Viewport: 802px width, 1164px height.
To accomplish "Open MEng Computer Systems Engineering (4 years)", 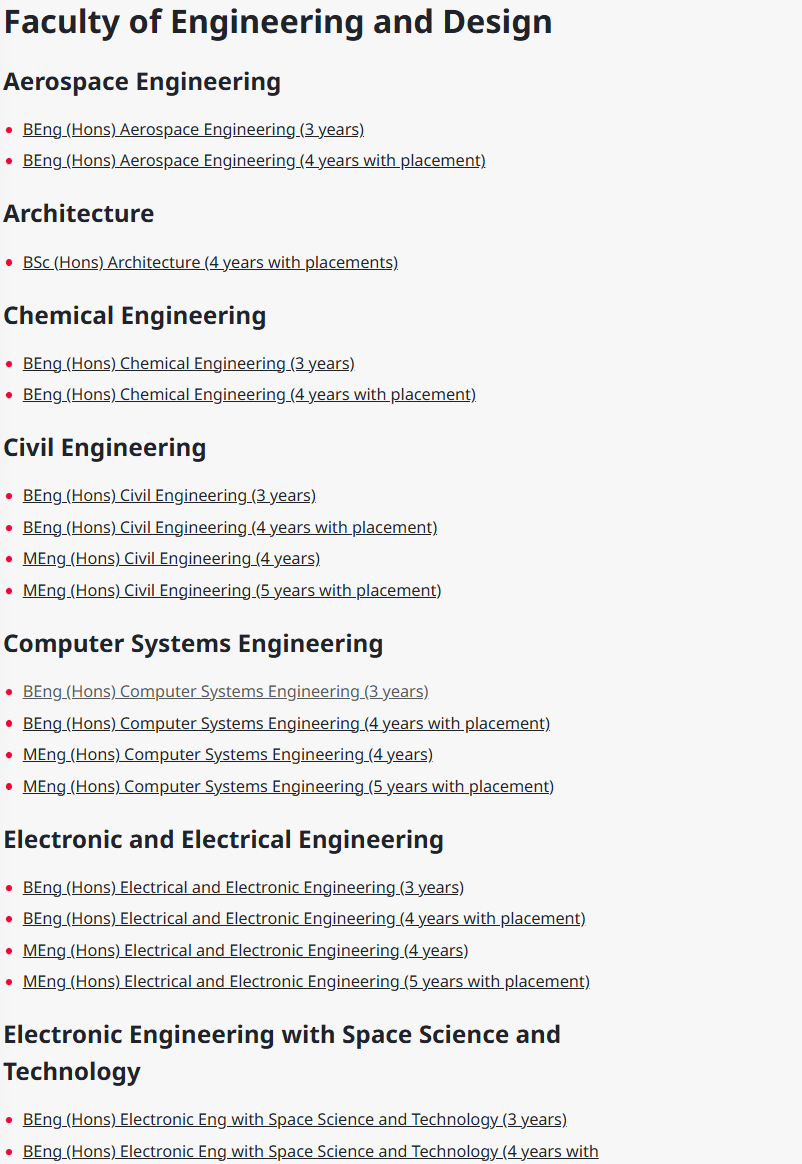I will pos(228,755).
